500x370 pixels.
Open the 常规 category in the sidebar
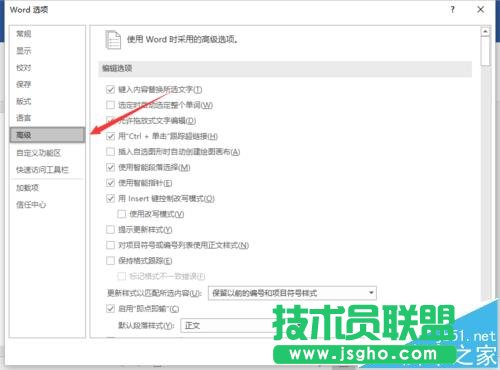coord(24,34)
